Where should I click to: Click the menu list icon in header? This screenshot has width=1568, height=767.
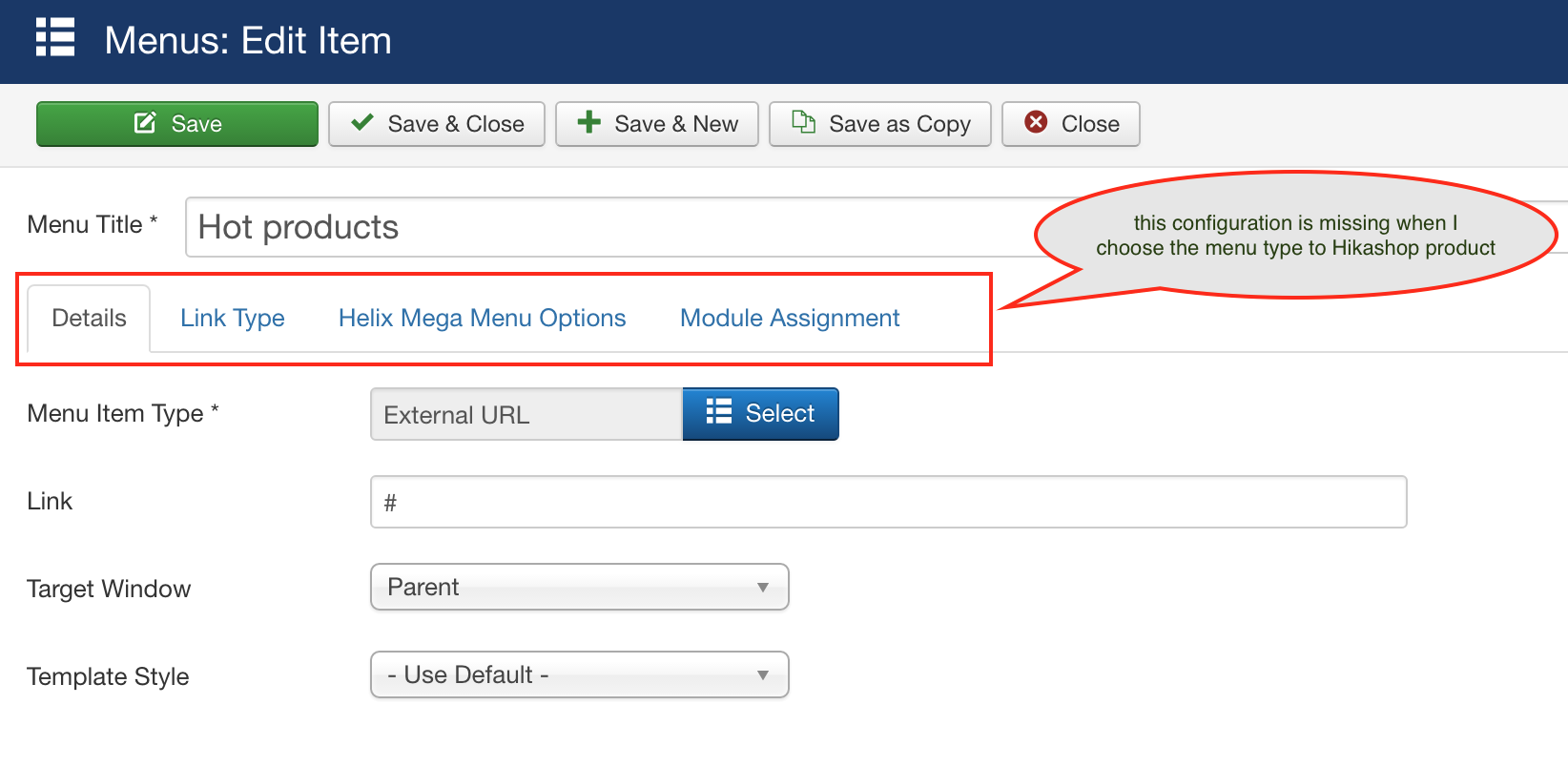pos(55,38)
